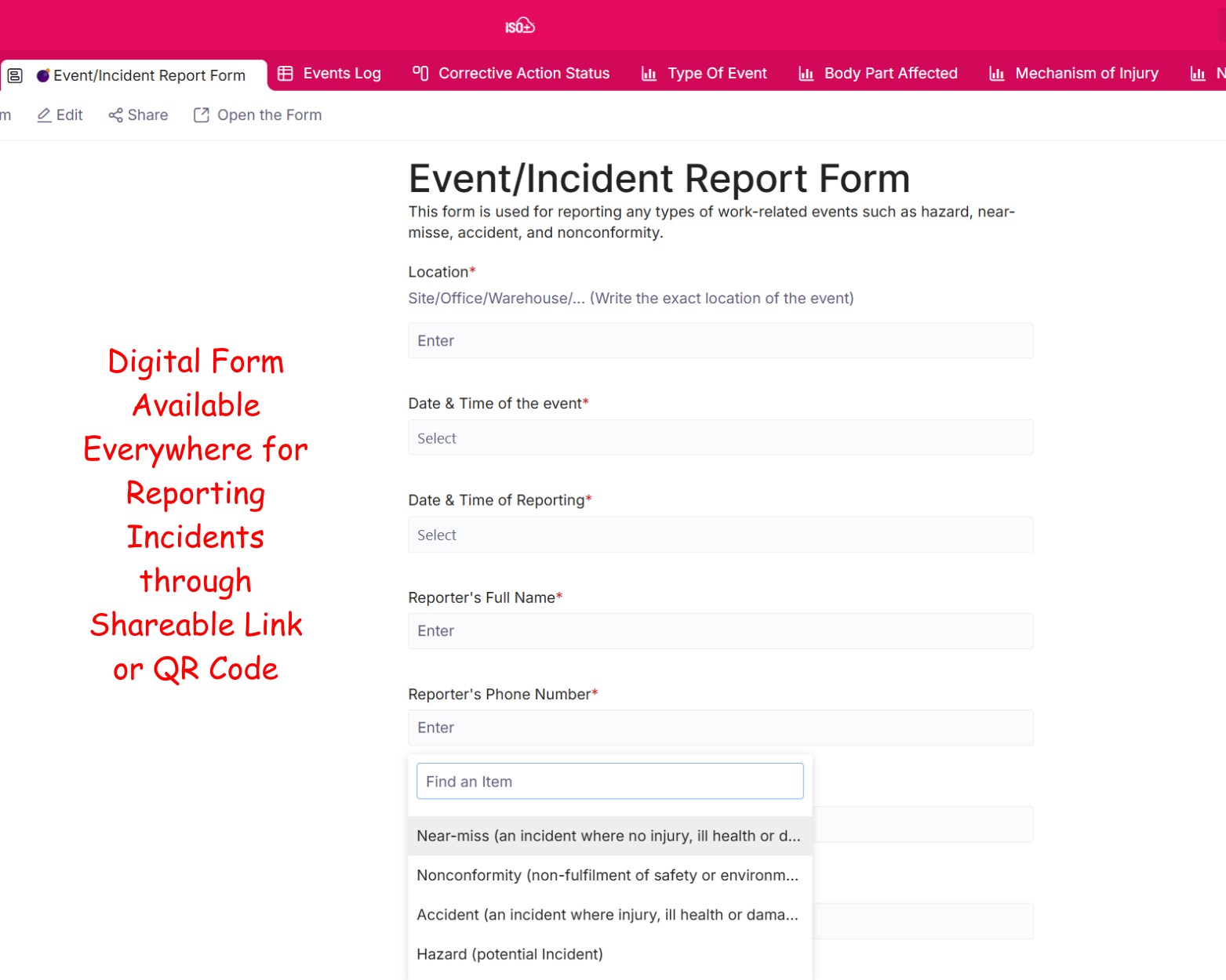Click the Mechanism of Injury chart icon
This screenshot has height=980, width=1226.
996,74
